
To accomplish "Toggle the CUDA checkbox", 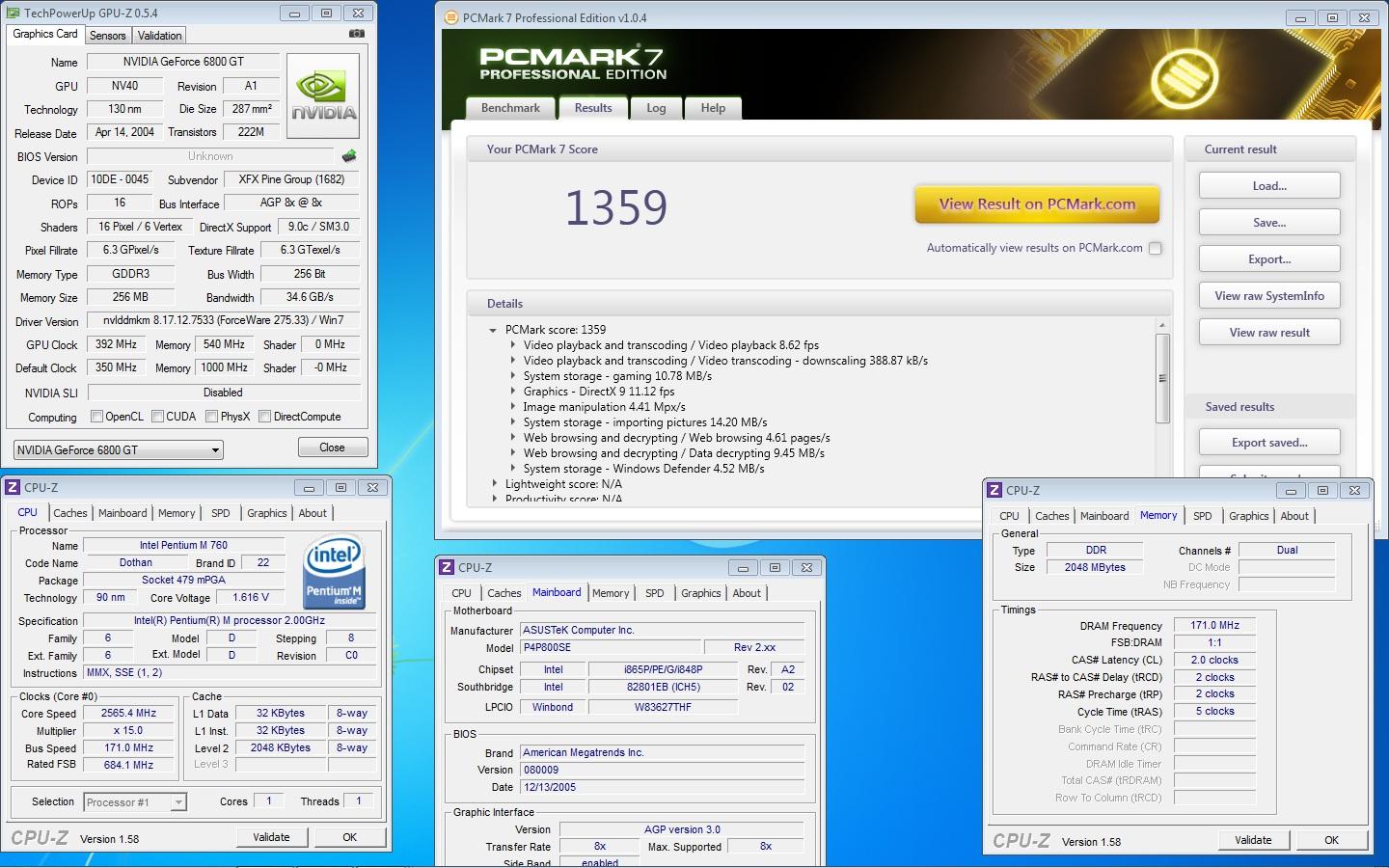I will [157, 417].
